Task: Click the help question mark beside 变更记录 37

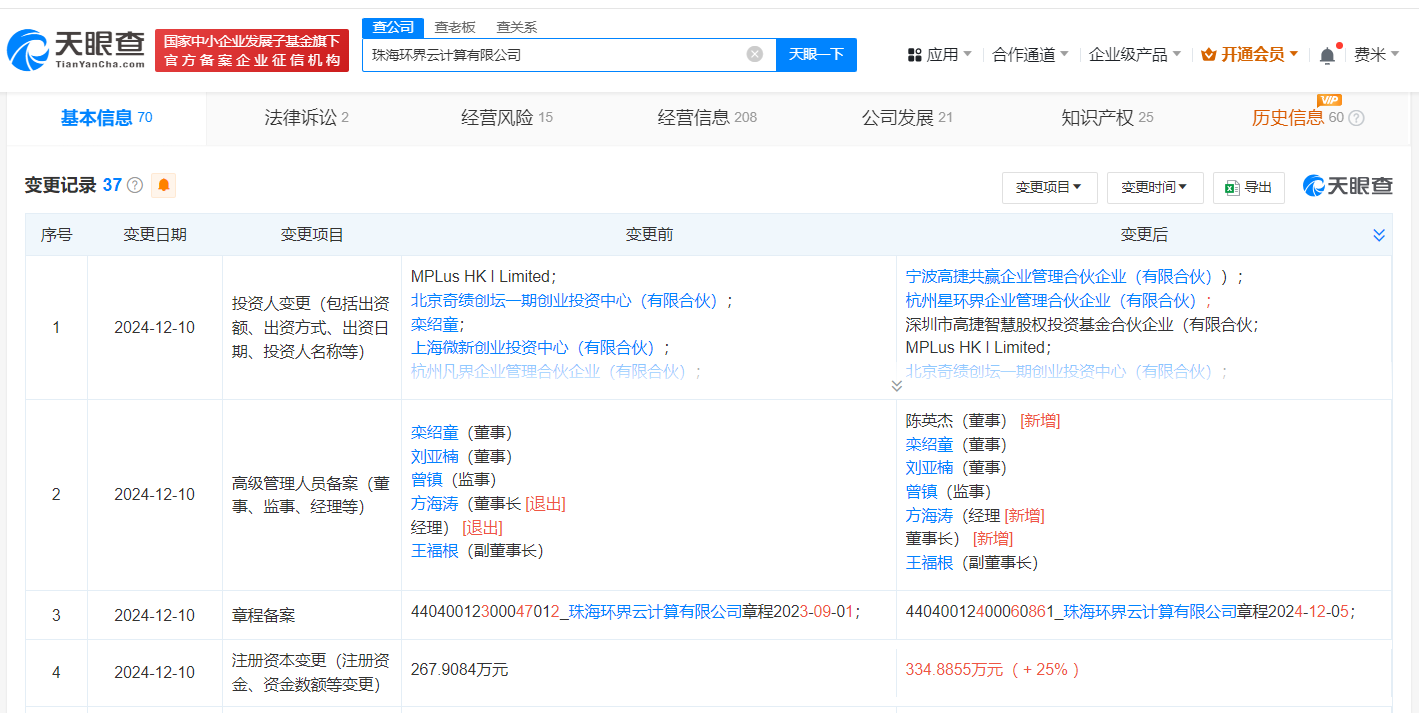Action: [135, 185]
